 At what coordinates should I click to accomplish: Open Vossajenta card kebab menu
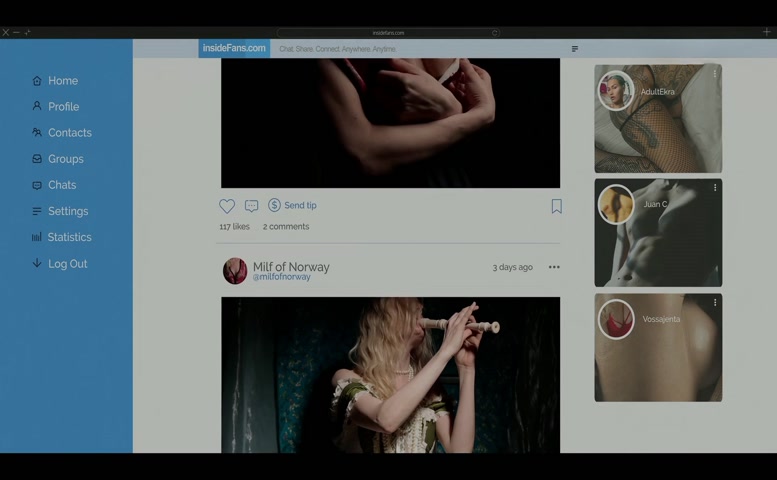pyautogui.click(x=714, y=302)
